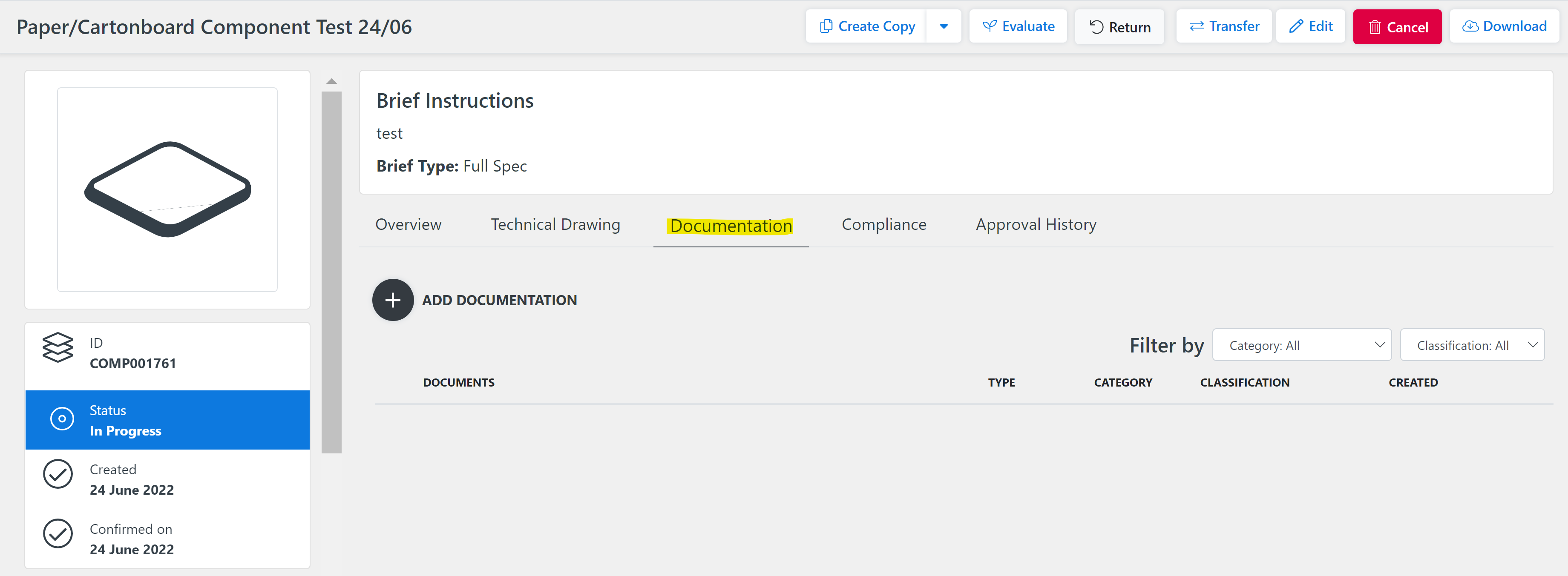Viewport: 1568px width, 576px height.
Task: Click the Create Copy button
Action: [x=866, y=27]
